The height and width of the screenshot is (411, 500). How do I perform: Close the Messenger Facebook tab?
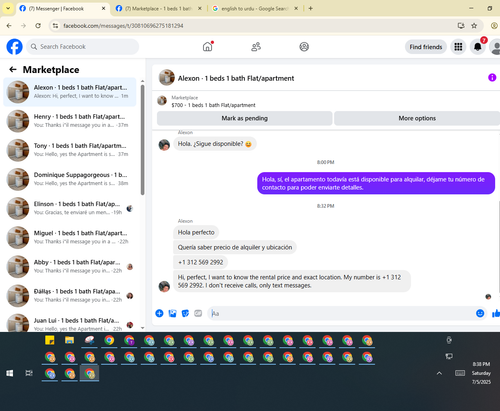click(x=103, y=9)
